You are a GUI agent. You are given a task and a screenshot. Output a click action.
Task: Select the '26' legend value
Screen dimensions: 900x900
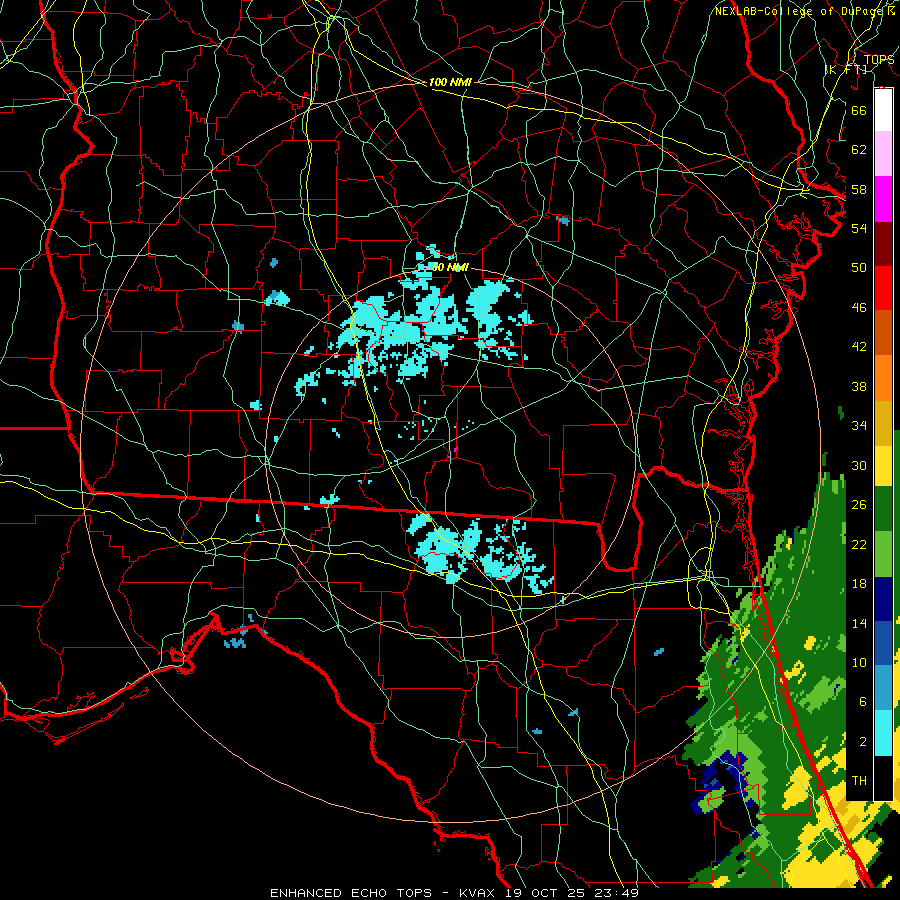click(859, 505)
